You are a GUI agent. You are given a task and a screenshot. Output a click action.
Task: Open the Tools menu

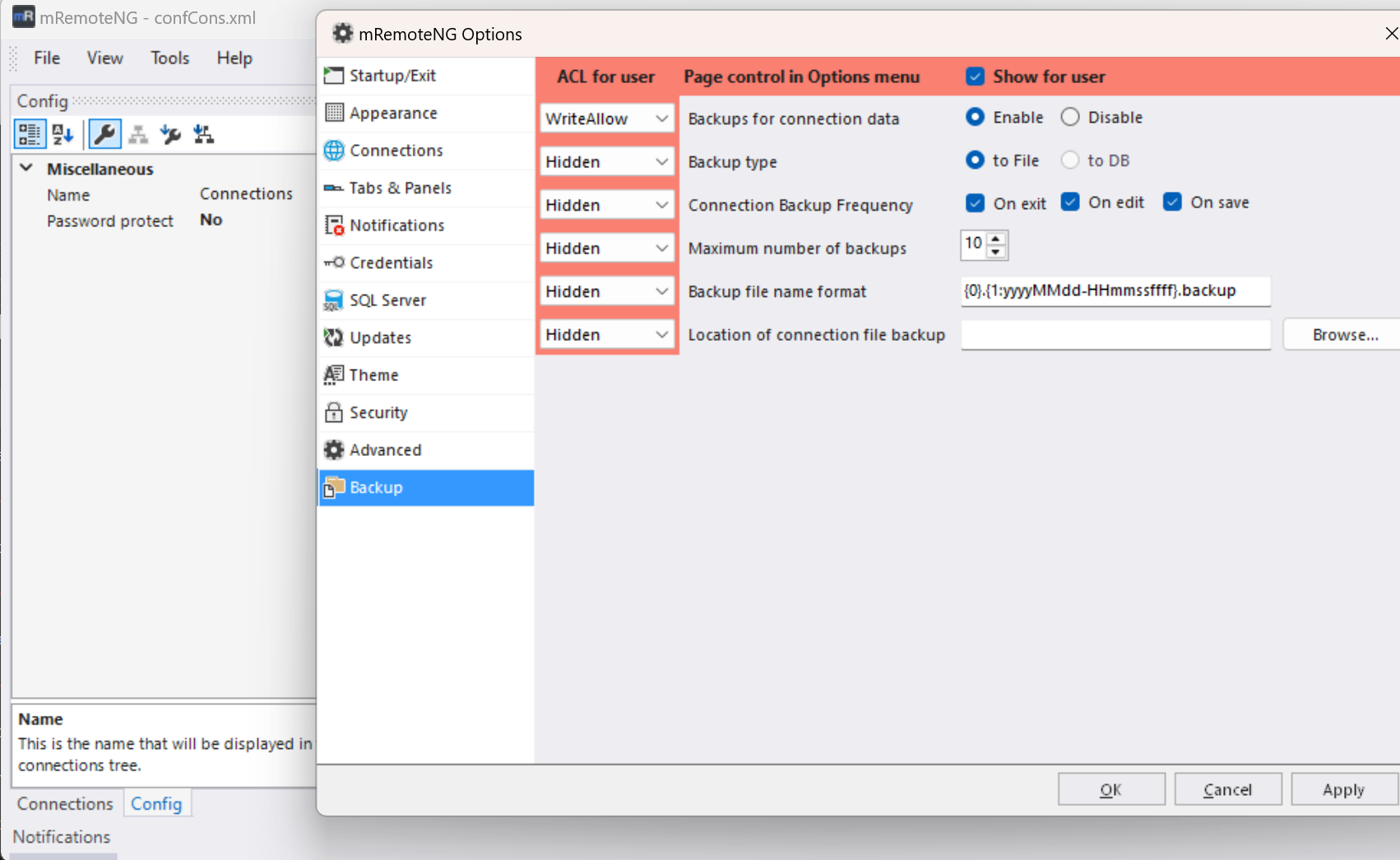[170, 58]
